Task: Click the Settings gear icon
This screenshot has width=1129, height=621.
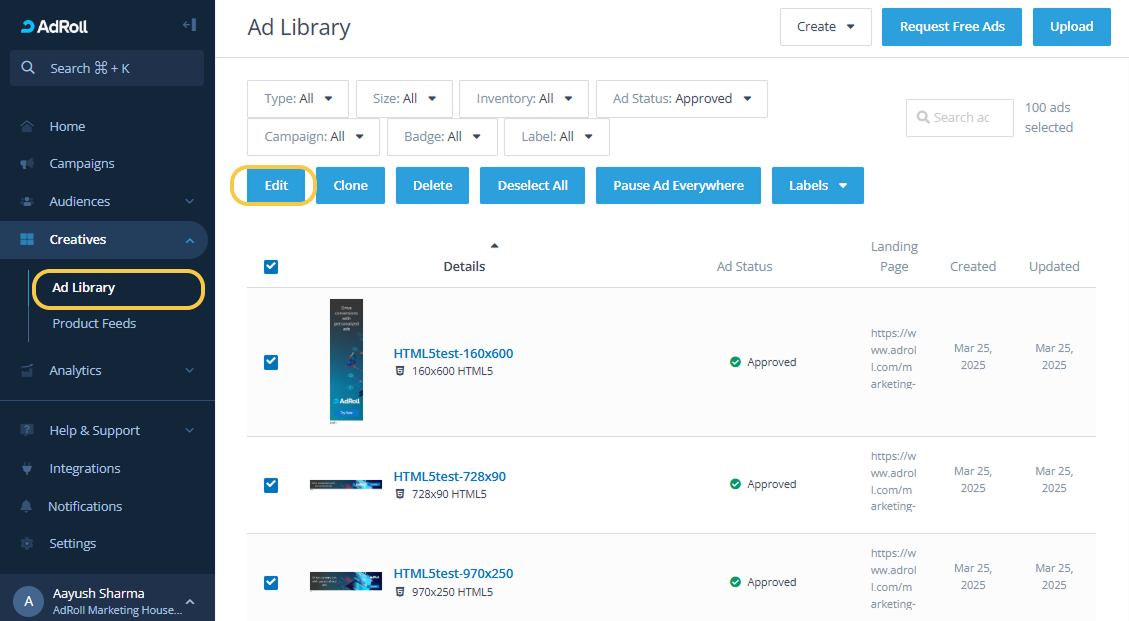Action: 28,544
